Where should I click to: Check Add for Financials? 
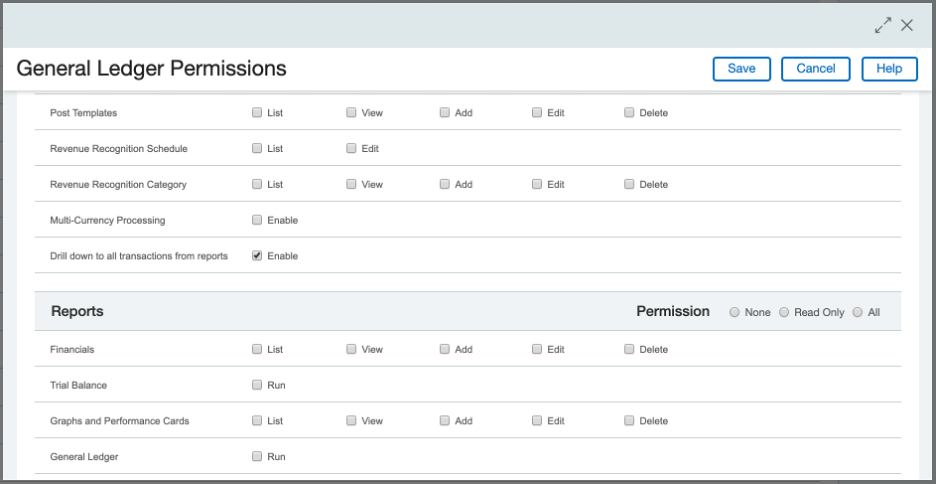tap(444, 350)
